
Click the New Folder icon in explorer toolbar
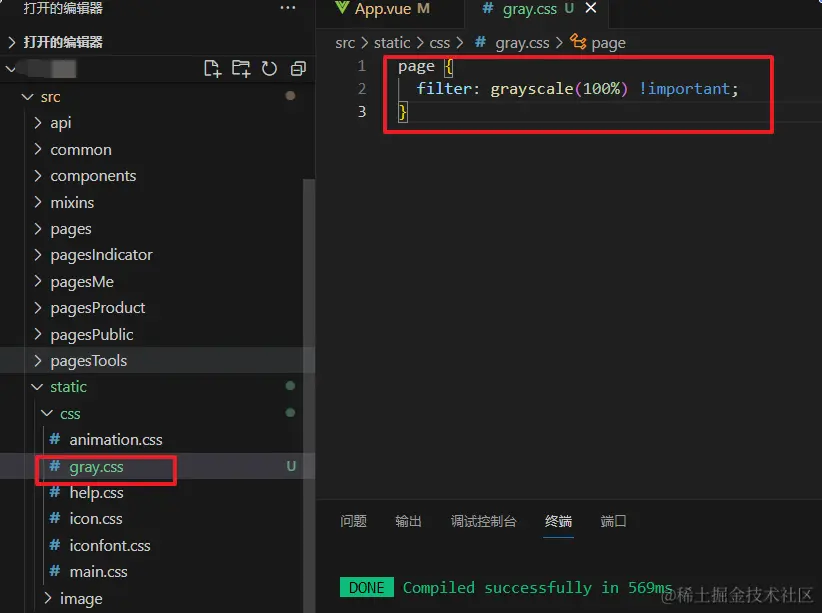click(x=241, y=69)
